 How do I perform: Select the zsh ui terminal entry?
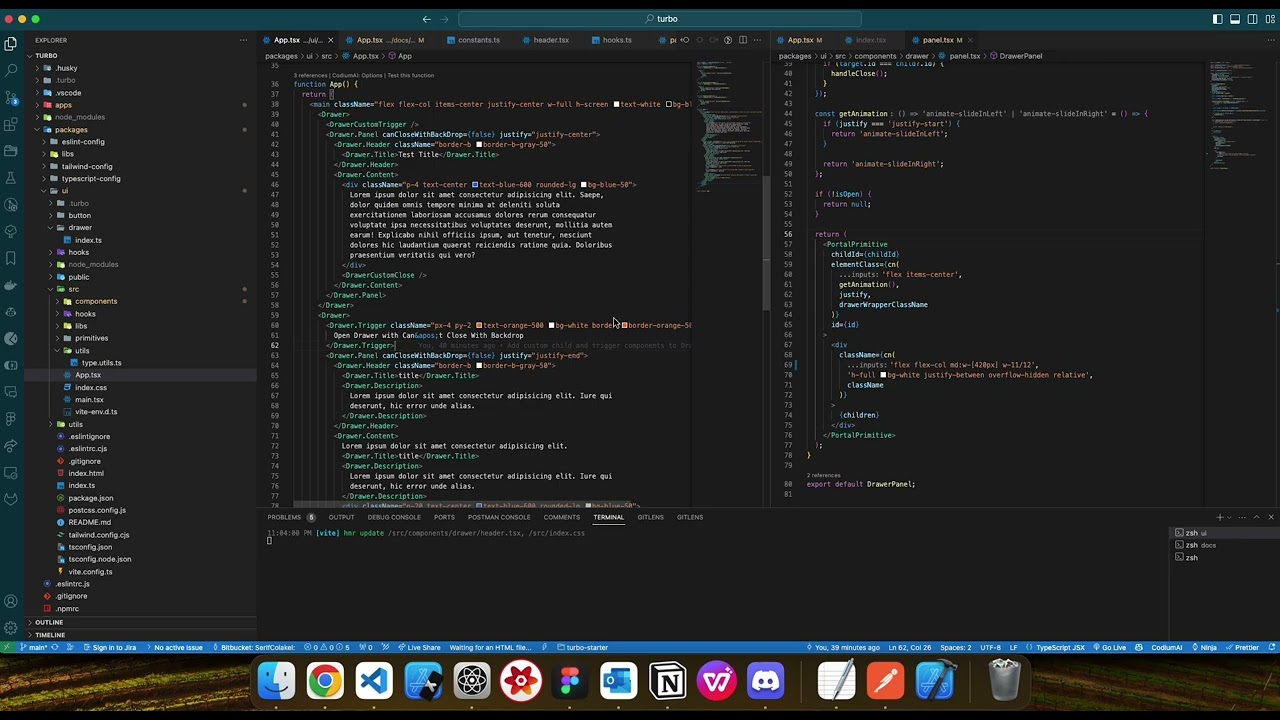click(x=1224, y=533)
